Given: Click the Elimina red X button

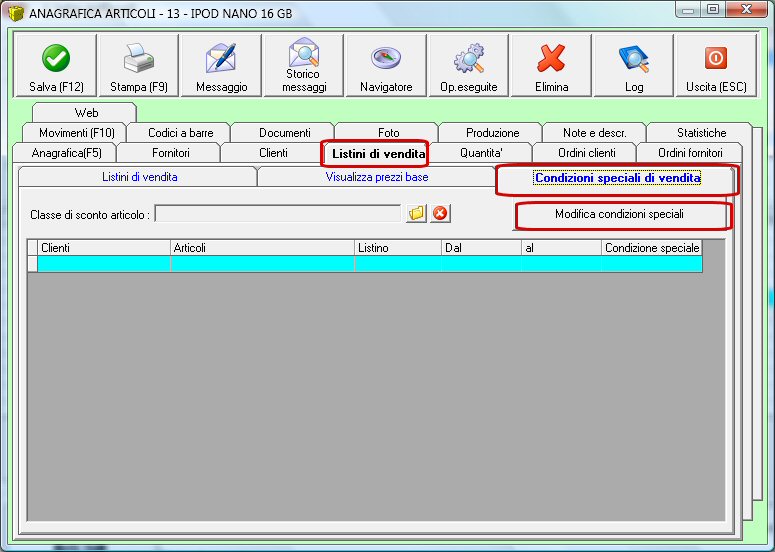Looking at the screenshot, I should [x=551, y=65].
